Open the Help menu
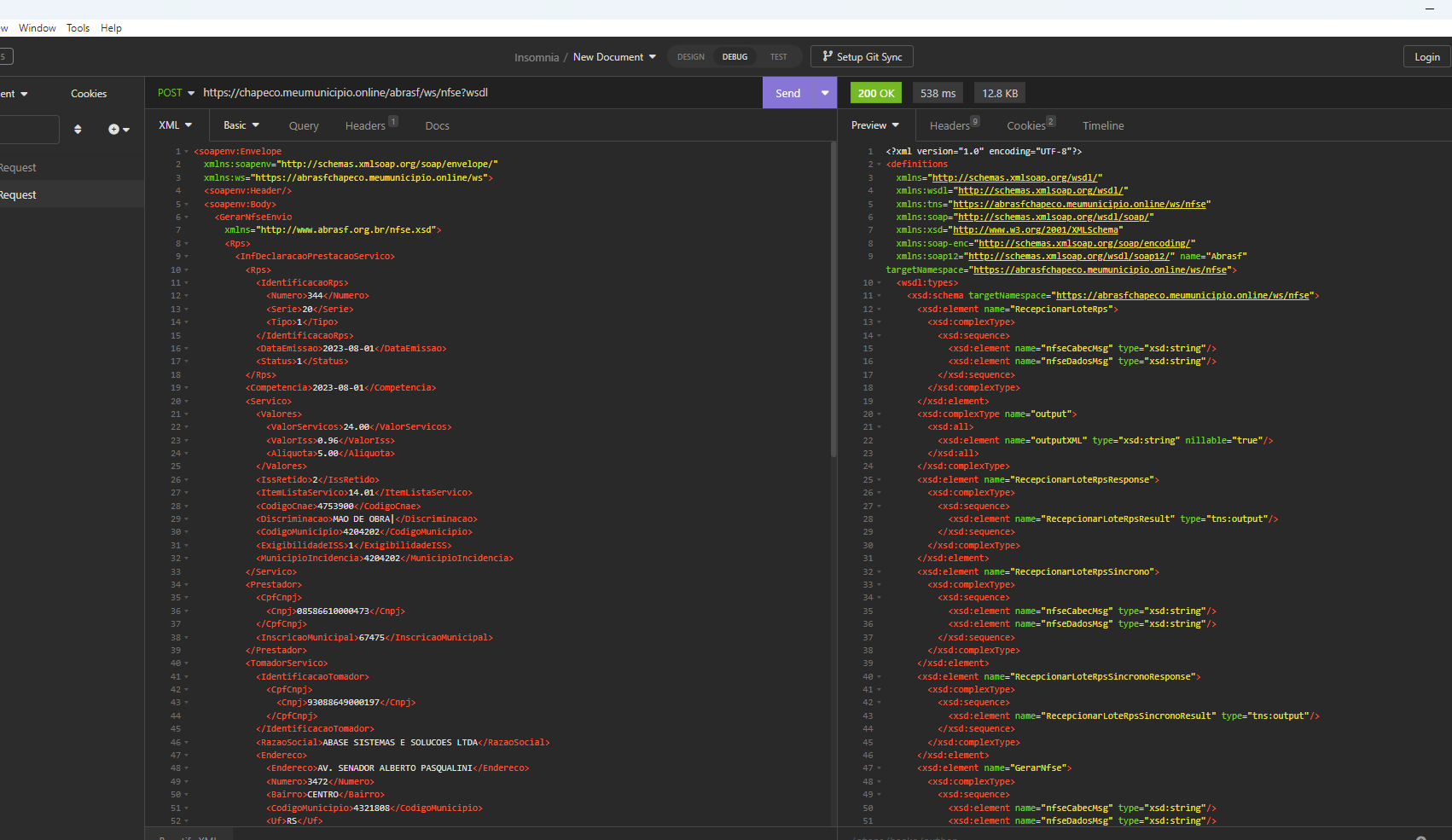This screenshot has width=1452, height=840. click(111, 28)
